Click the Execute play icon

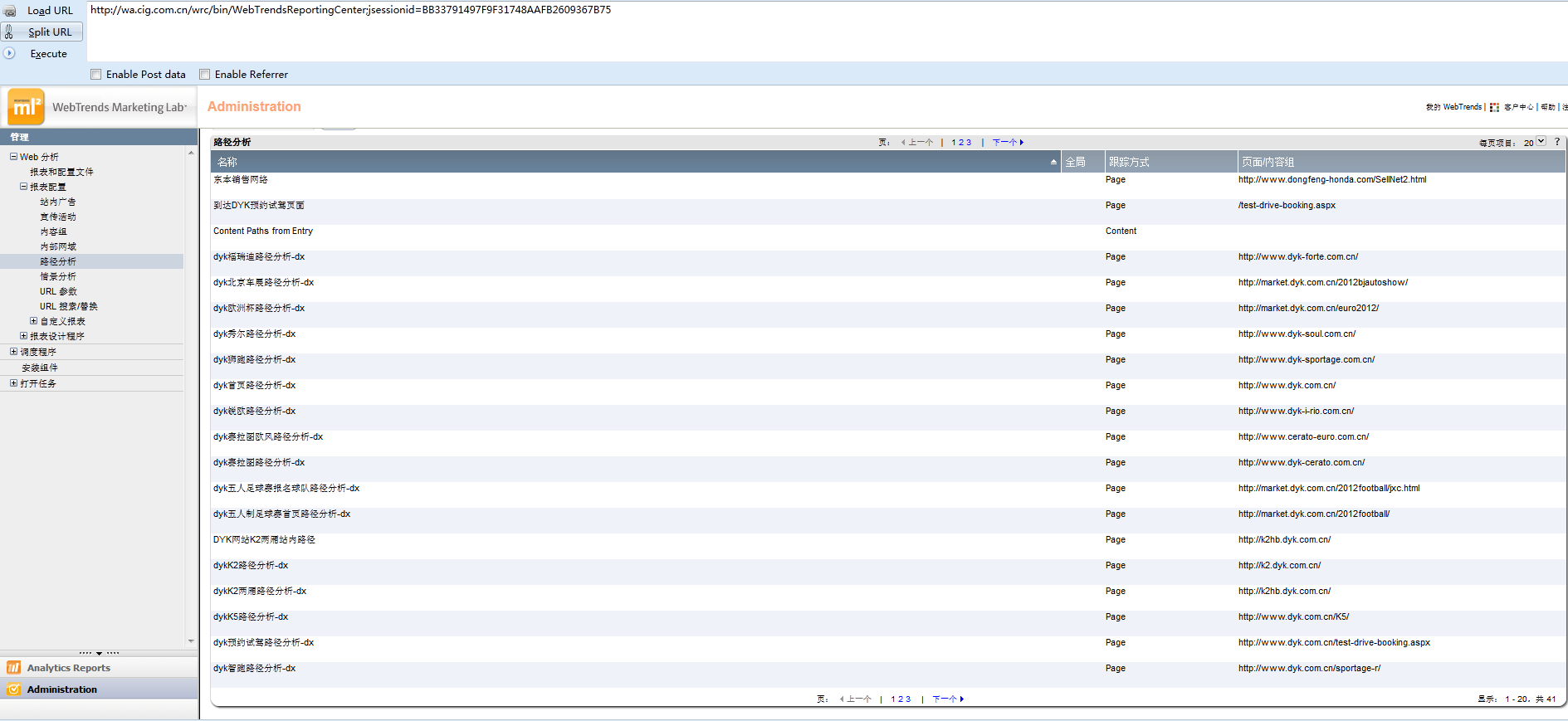click(10, 53)
